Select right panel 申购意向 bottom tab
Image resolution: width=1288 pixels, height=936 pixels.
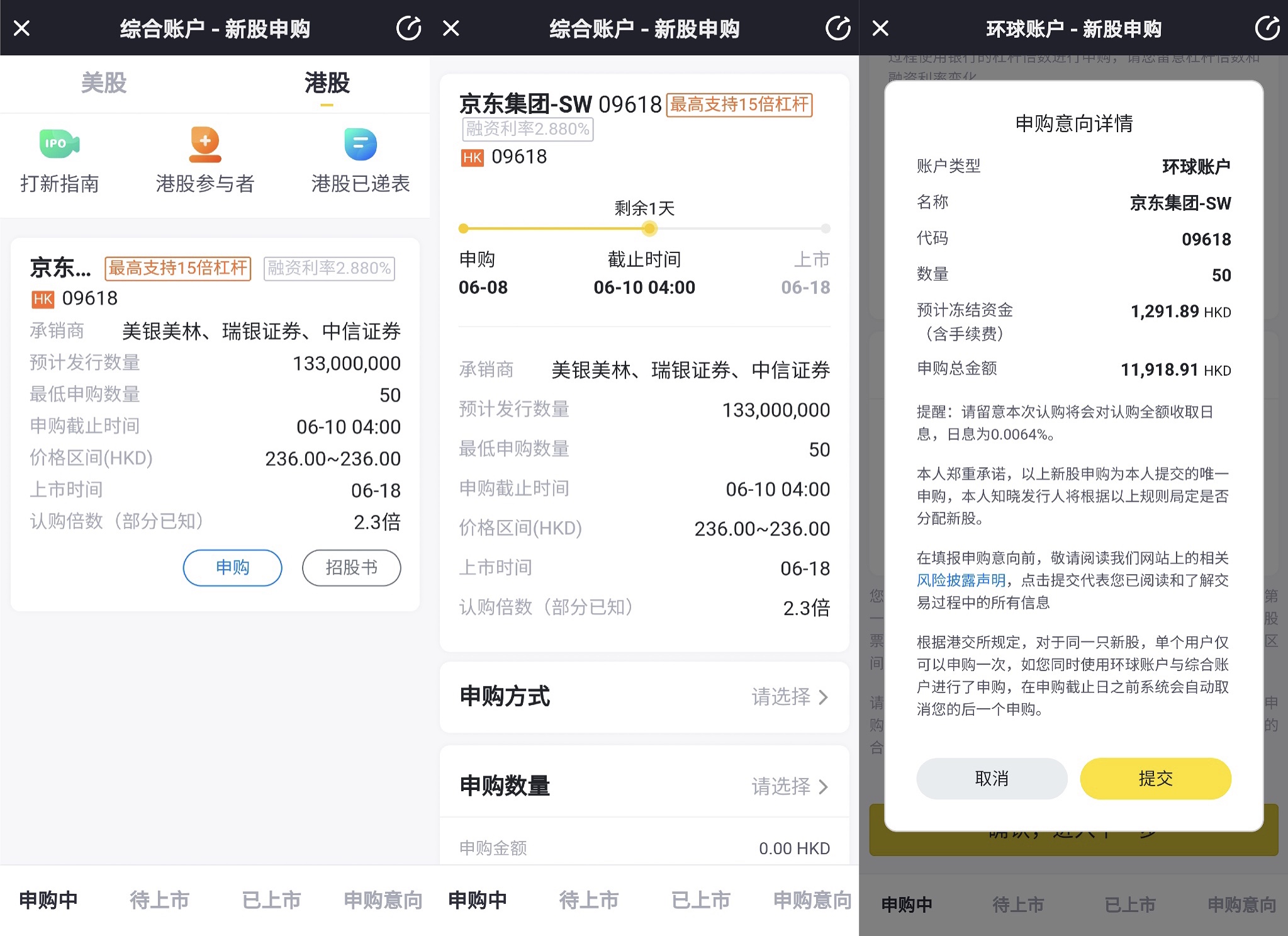point(1241,905)
